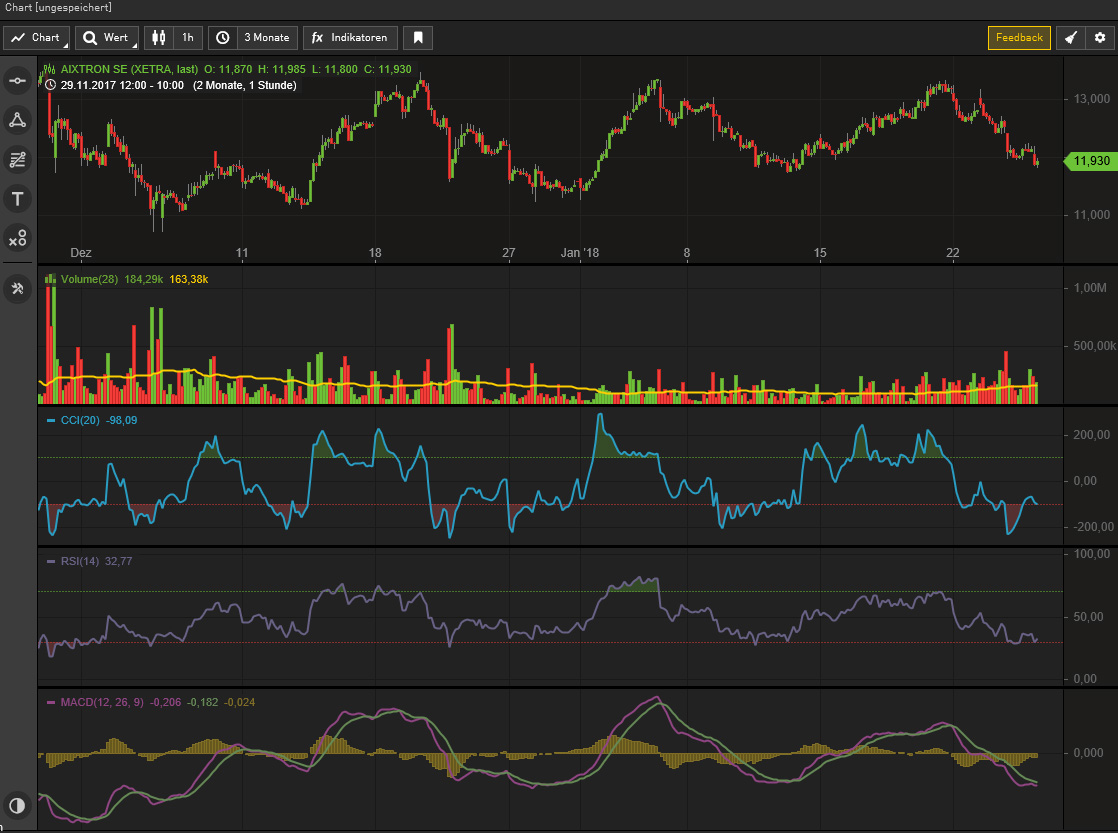Viewport: 1118px width, 833px height.
Task: Click the broom clean-up icon
Action: coord(1070,38)
